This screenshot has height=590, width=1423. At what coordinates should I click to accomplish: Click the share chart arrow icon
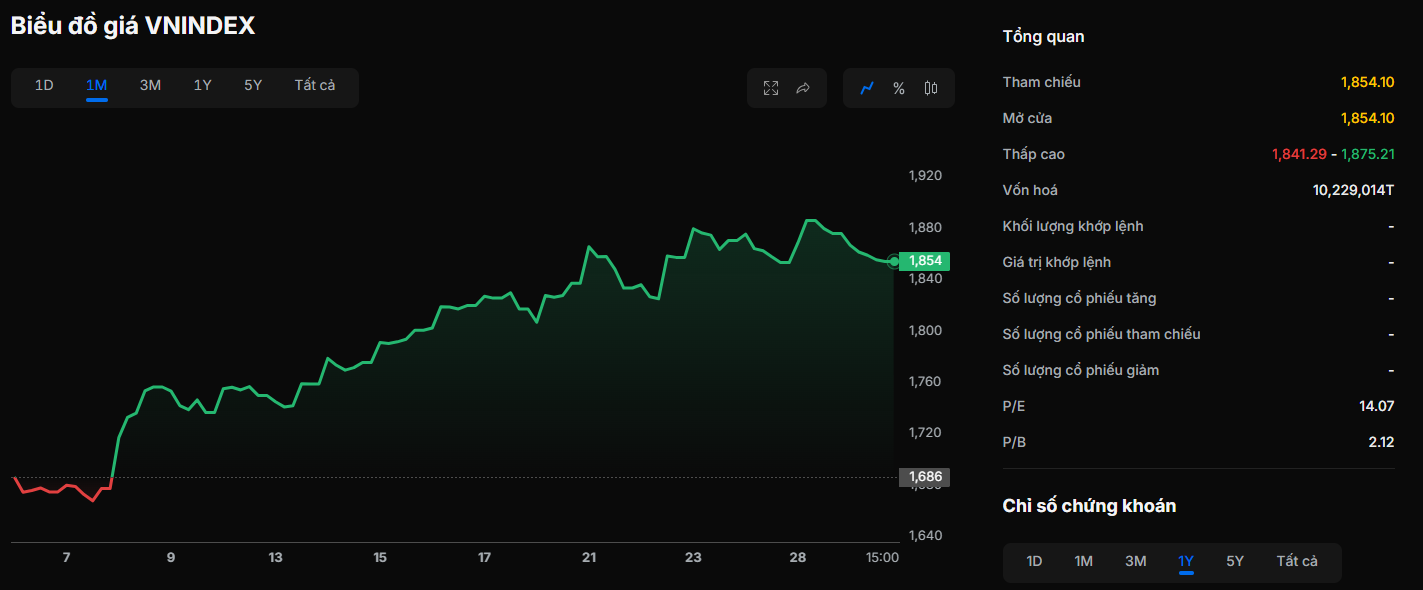tap(803, 88)
